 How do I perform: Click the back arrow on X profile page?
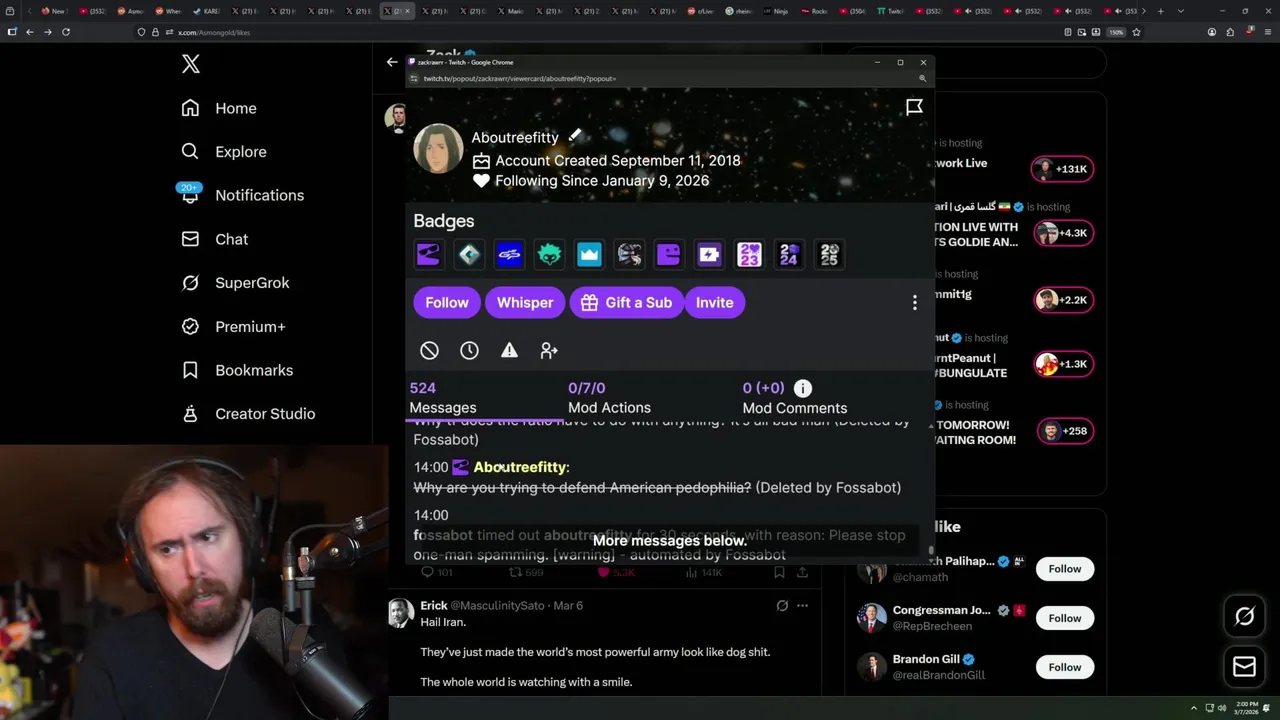coord(392,62)
